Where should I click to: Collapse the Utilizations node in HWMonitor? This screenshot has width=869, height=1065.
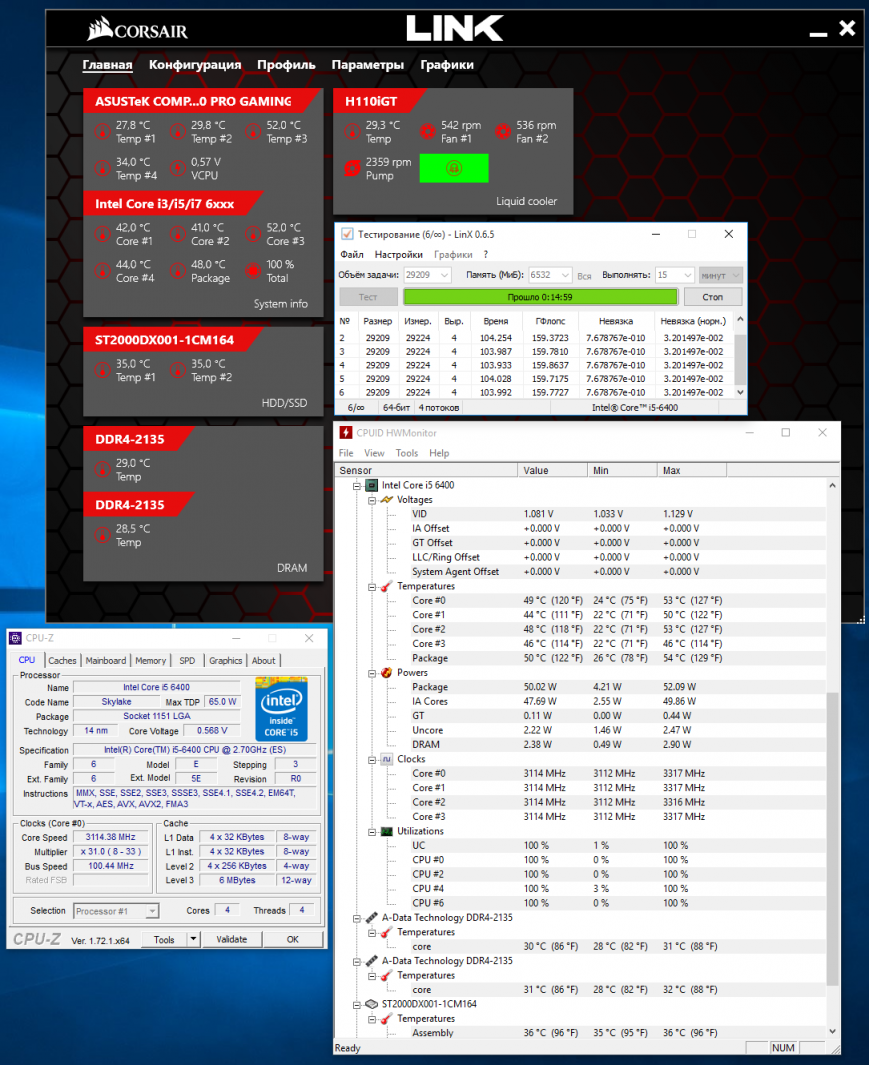372,831
